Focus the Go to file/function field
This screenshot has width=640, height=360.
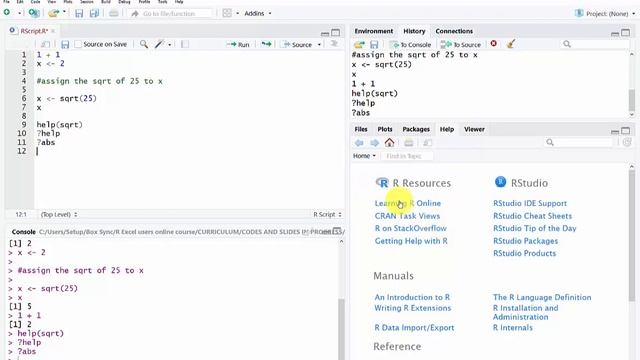point(170,13)
